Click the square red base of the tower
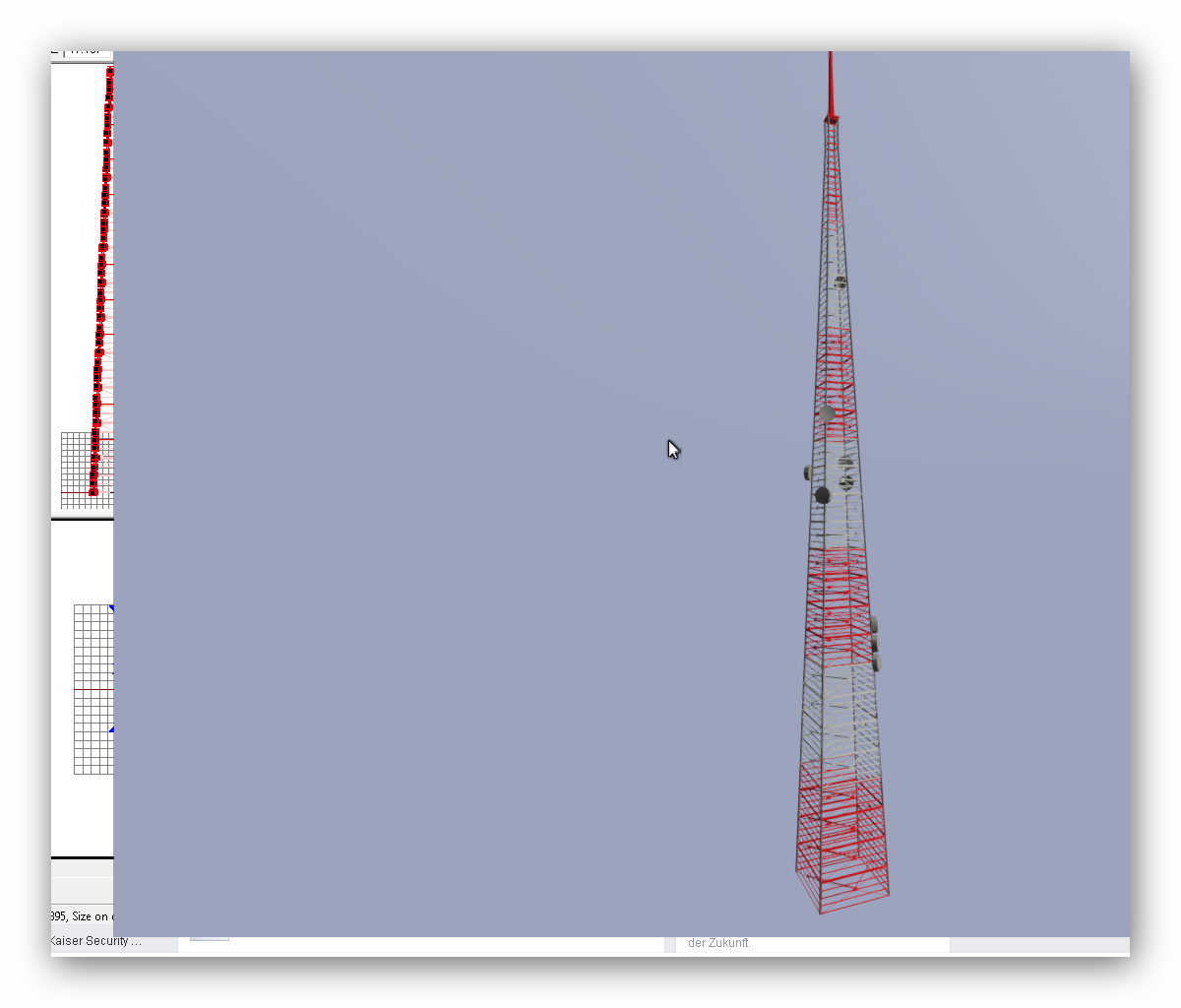Viewport: 1181px width, 1008px height. point(842,890)
